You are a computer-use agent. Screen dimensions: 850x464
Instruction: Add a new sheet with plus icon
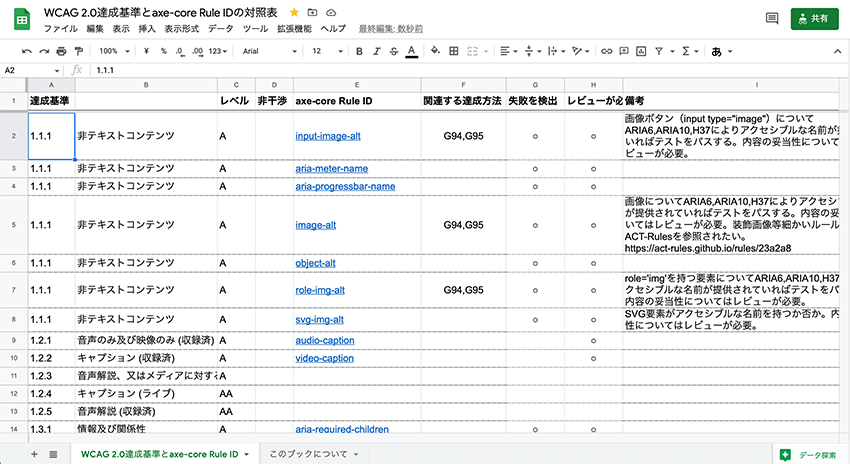(34, 454)
